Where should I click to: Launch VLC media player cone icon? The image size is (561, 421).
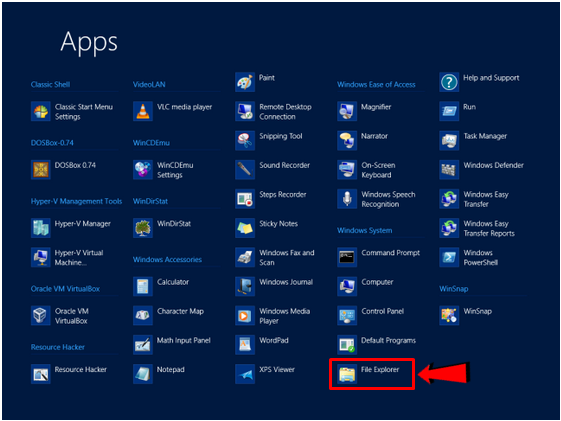pyautogui.click(x=143, y=111)
